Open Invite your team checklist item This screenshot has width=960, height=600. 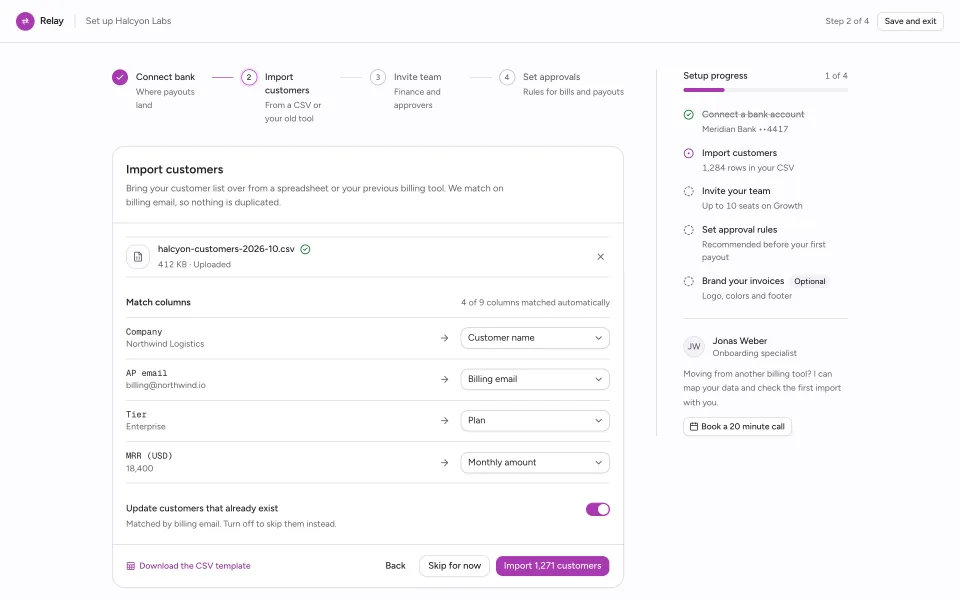736,191
